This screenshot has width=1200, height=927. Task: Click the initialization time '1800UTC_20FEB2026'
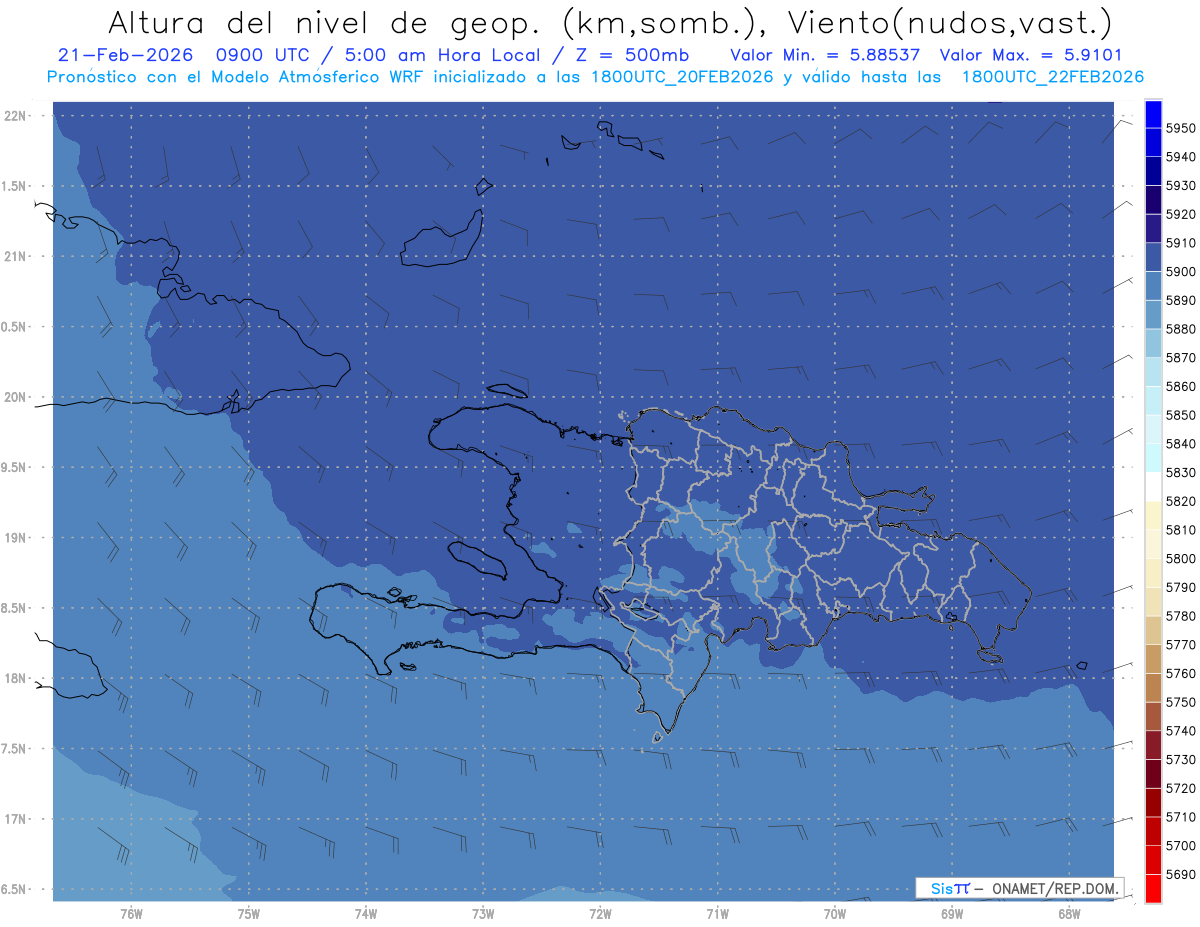(683, 77)
